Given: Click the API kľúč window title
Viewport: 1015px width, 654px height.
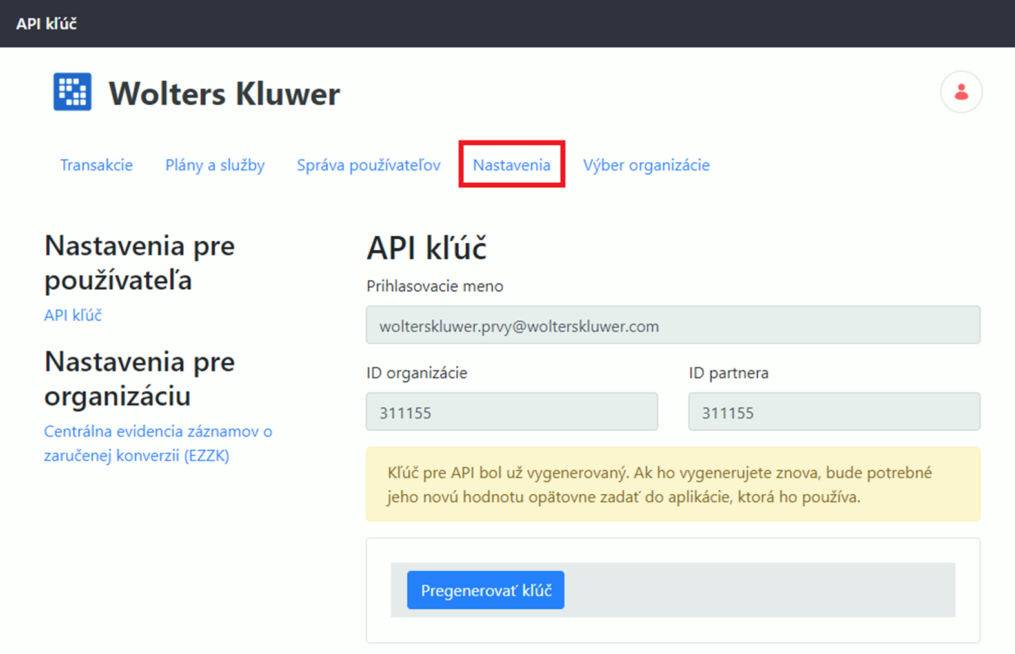Looking at the screenshot, I should [x=46, y=23].
